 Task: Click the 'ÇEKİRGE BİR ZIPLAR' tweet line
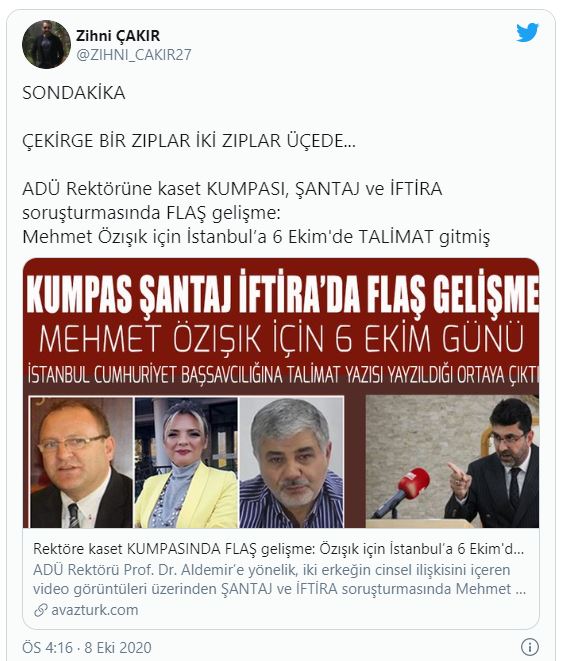click(x=189, y=141)
